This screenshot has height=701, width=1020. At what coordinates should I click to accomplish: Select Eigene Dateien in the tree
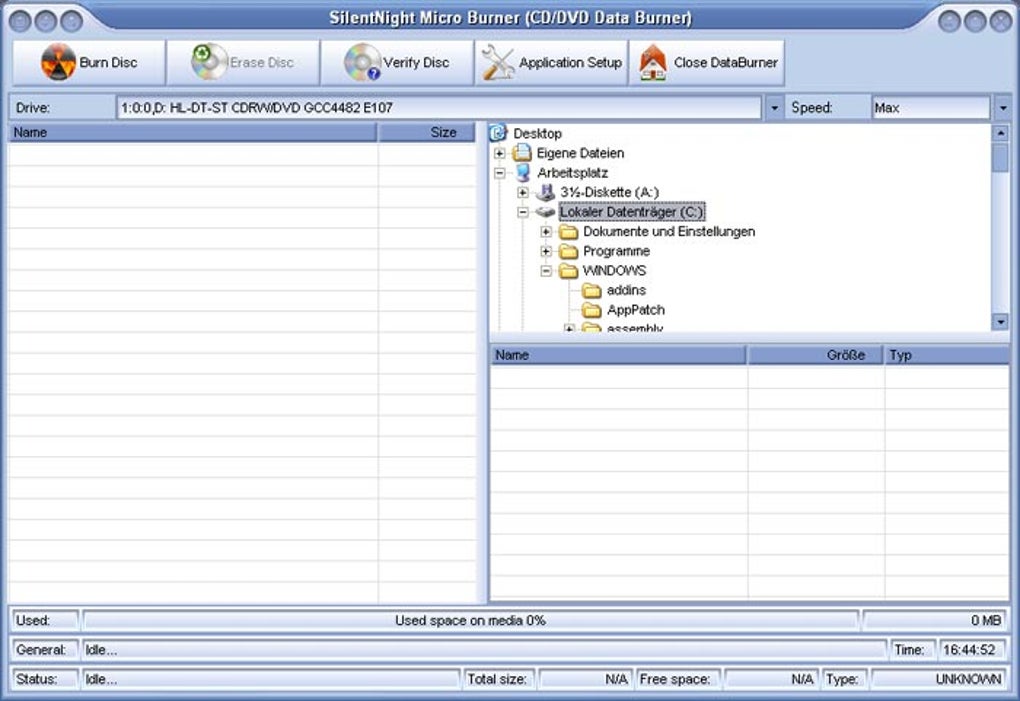click(580, 153)
